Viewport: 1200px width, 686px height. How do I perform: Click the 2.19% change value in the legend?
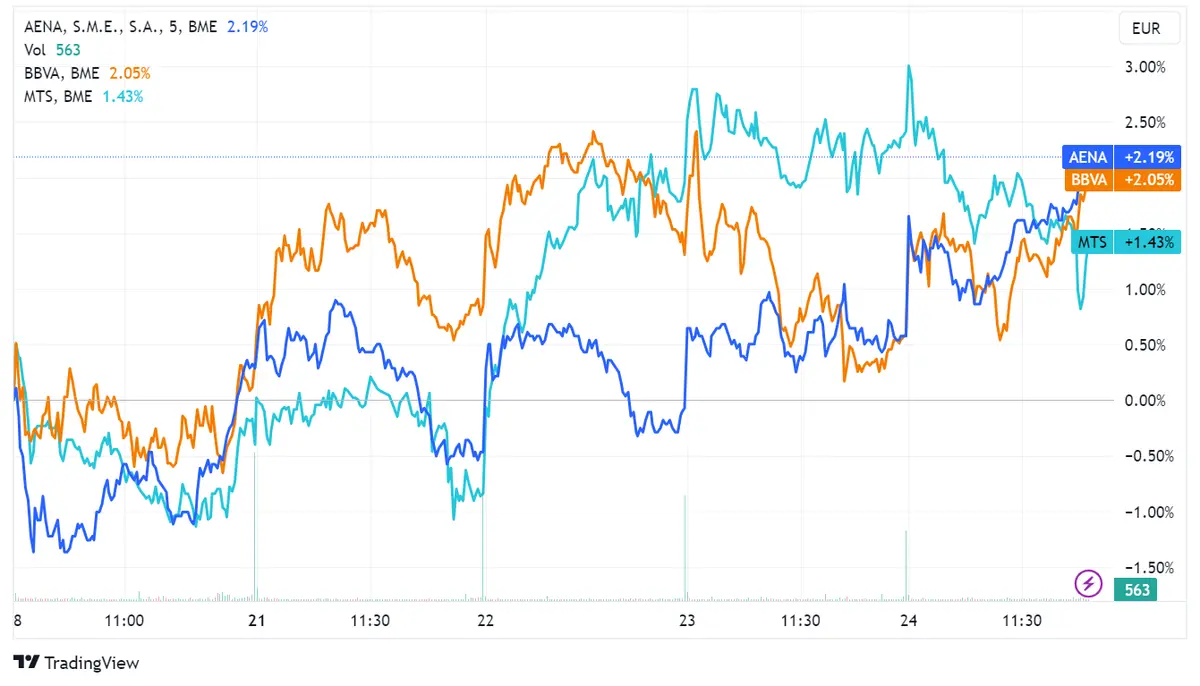(x=247, y=27)
